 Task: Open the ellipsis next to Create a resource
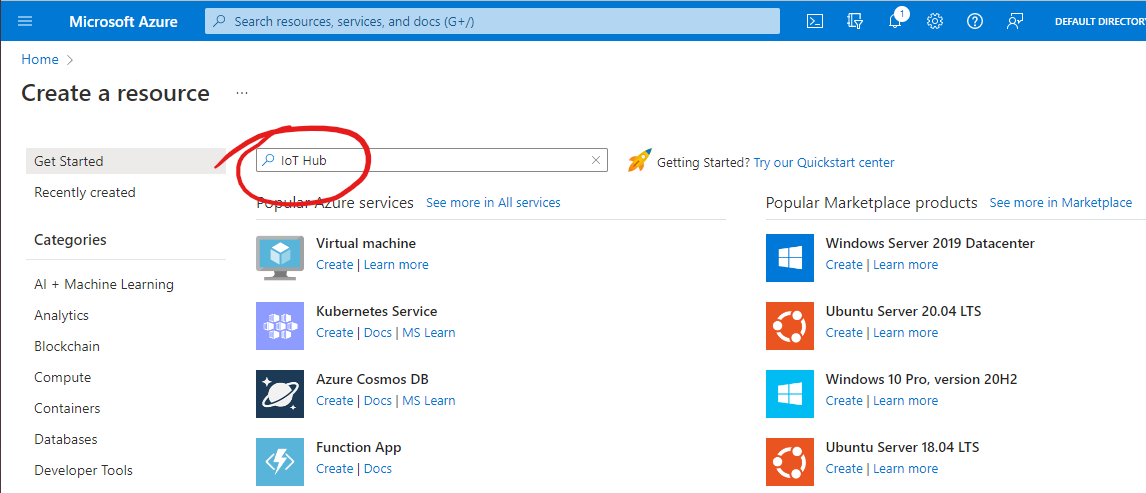tap(242, 93)
